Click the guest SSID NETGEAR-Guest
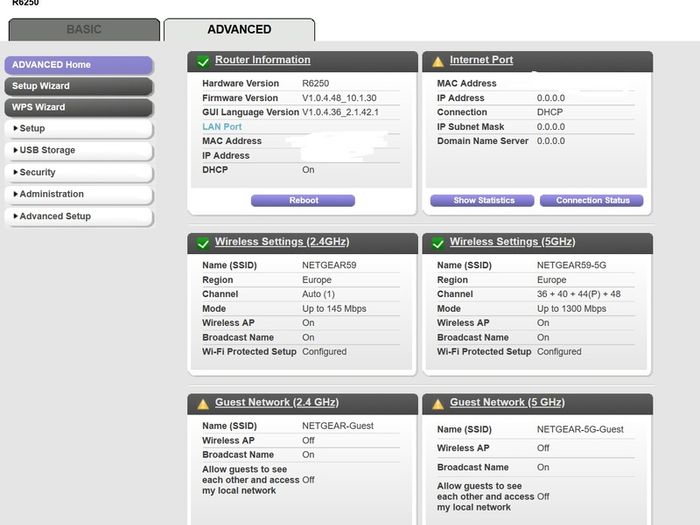This screenshot has height=525, width=700. click(338, 426)
